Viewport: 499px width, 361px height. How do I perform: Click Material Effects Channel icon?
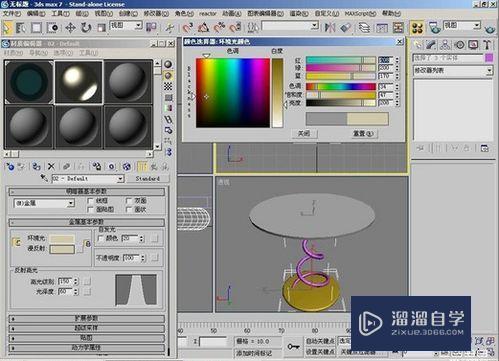(x=112, y=166)
